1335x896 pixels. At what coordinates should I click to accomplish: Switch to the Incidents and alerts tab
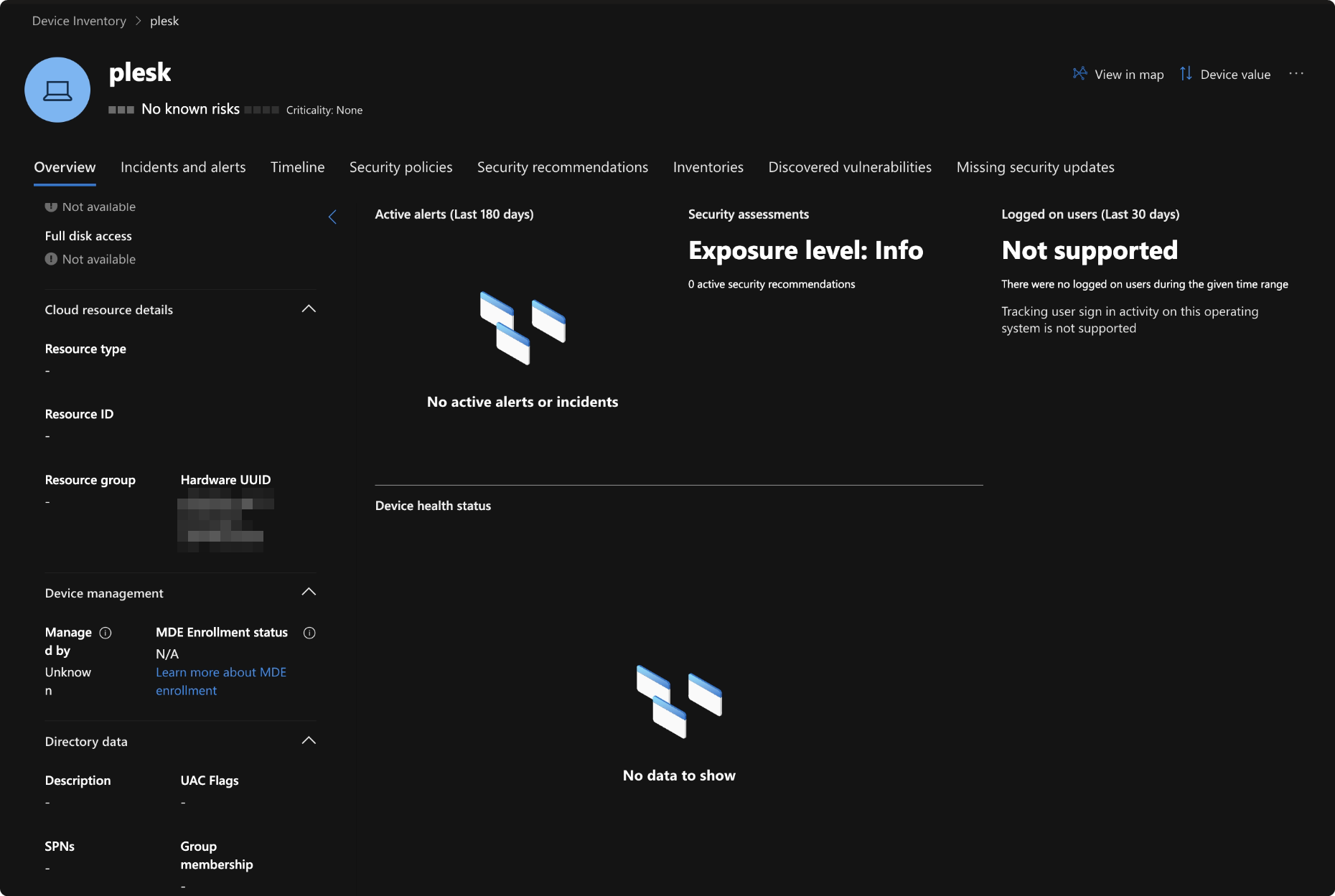point(183,166)
